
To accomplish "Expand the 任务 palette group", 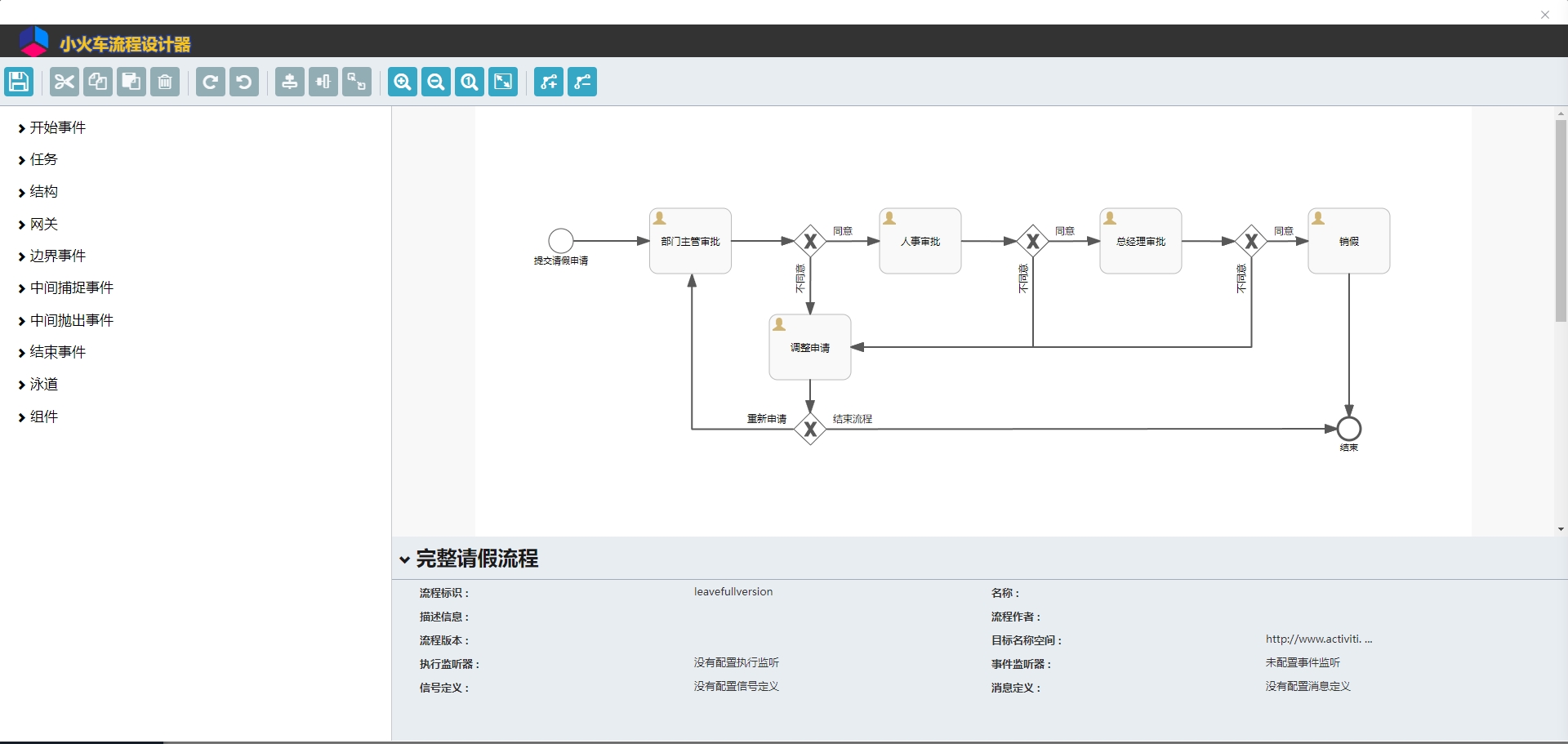I will tap(38, 159).
